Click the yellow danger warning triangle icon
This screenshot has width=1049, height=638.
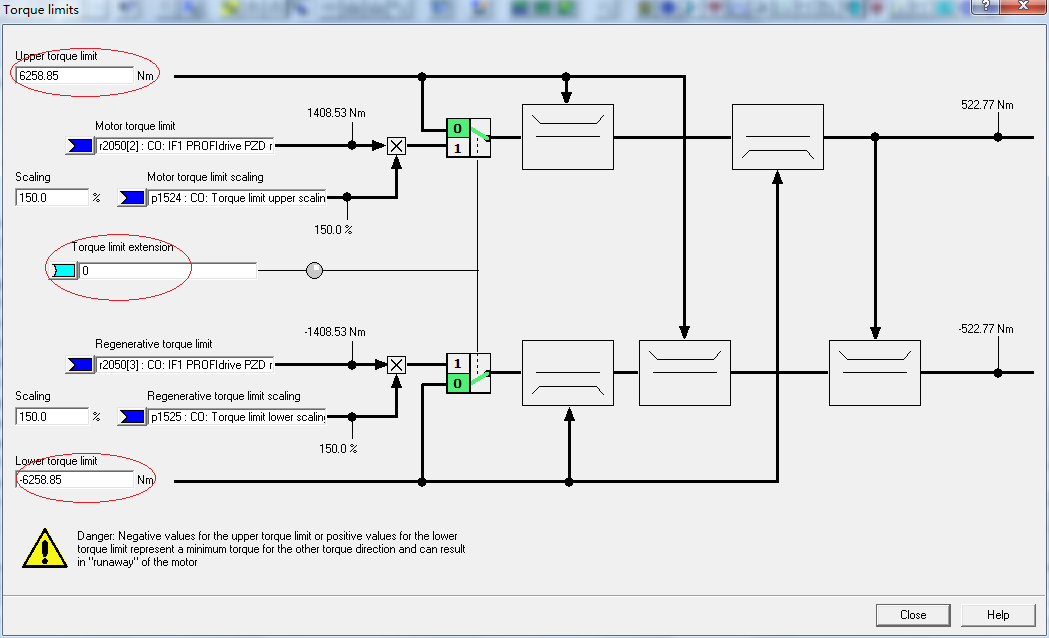[45, 548]
